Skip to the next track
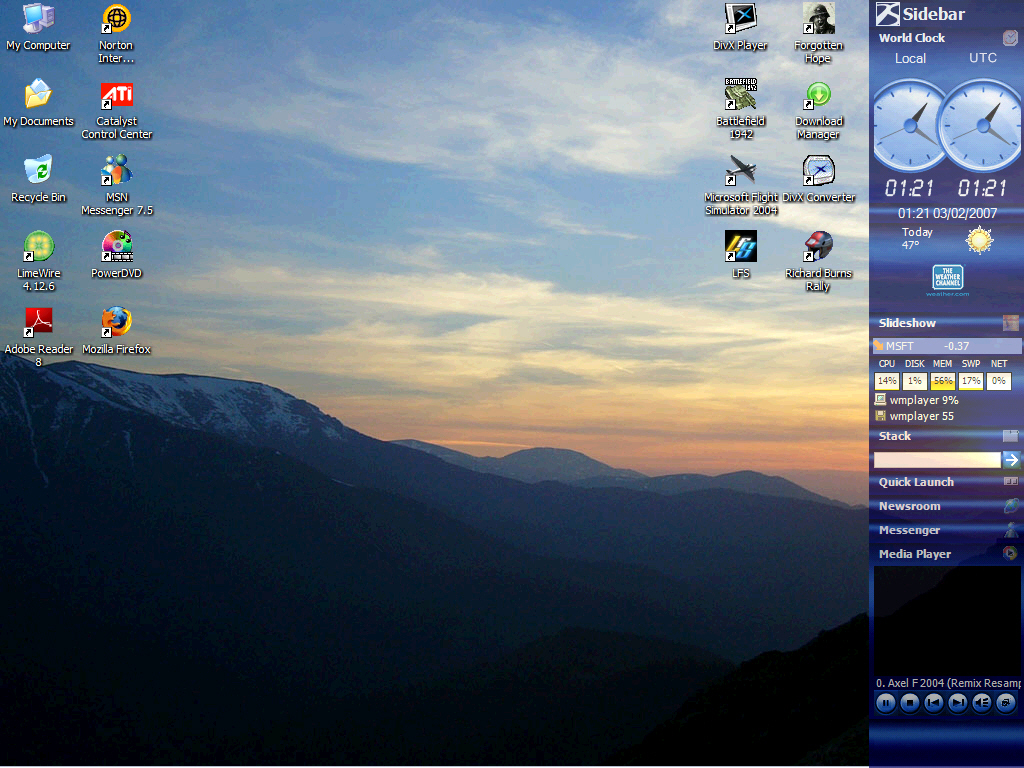Image resolution: width=1024 pixels, height=768 pixels. pyautogui.click(x=958, y=703)
